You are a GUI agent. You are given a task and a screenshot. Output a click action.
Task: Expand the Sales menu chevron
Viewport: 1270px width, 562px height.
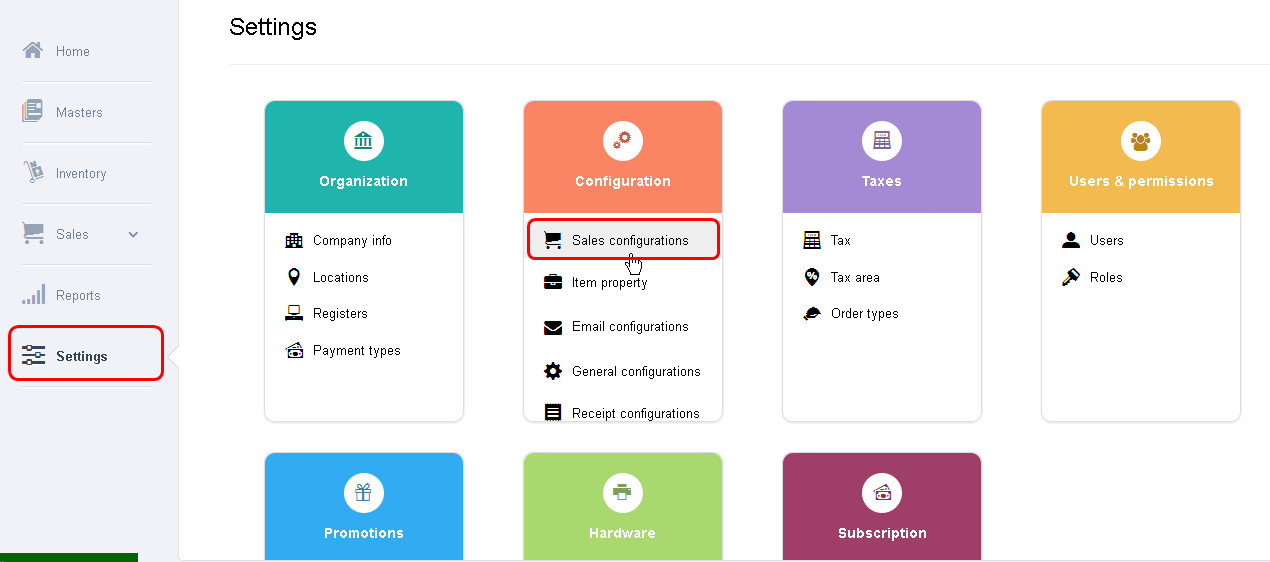point(133,234)
